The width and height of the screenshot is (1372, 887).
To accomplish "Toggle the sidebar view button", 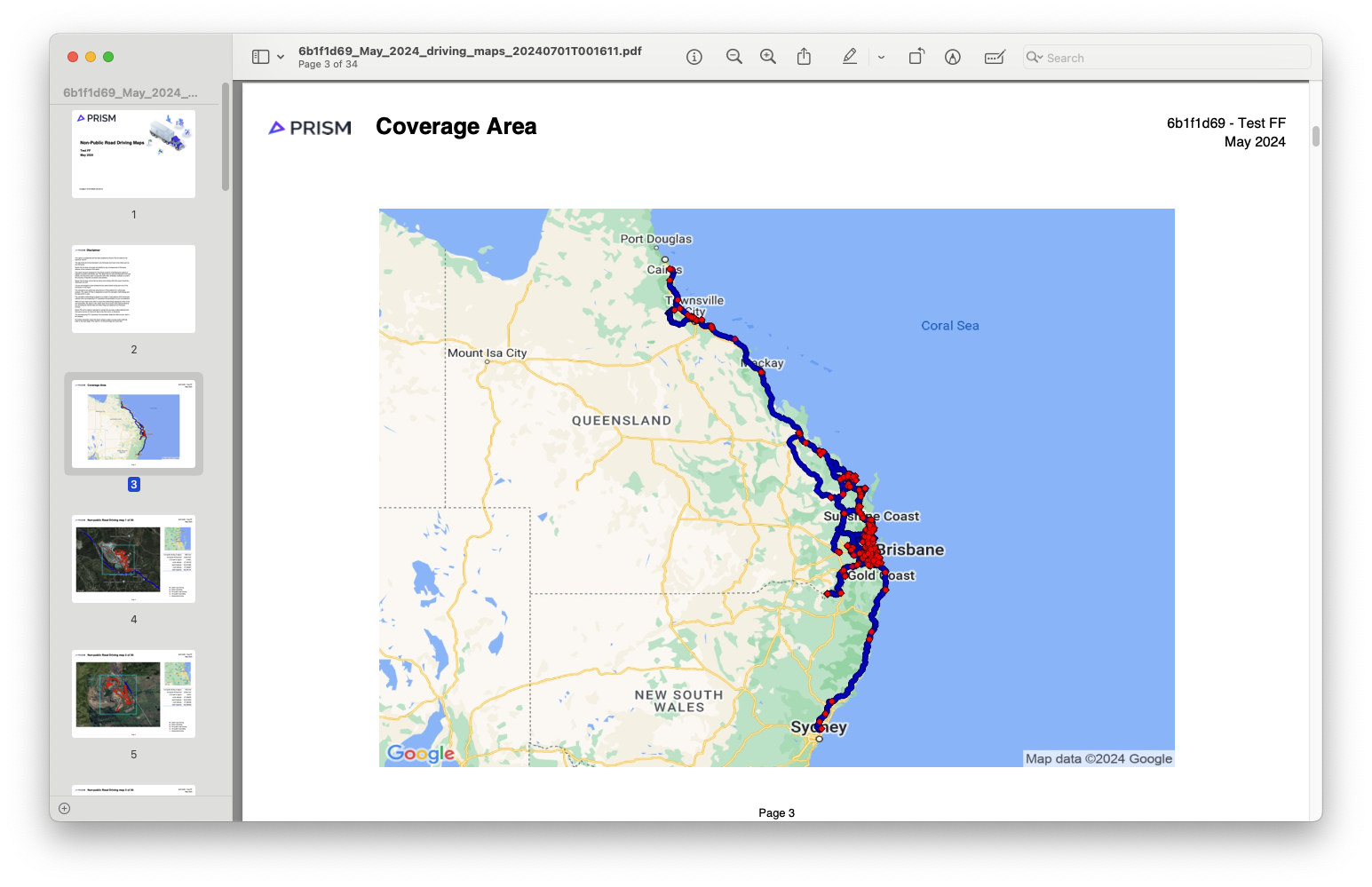I will click(260, 57).
